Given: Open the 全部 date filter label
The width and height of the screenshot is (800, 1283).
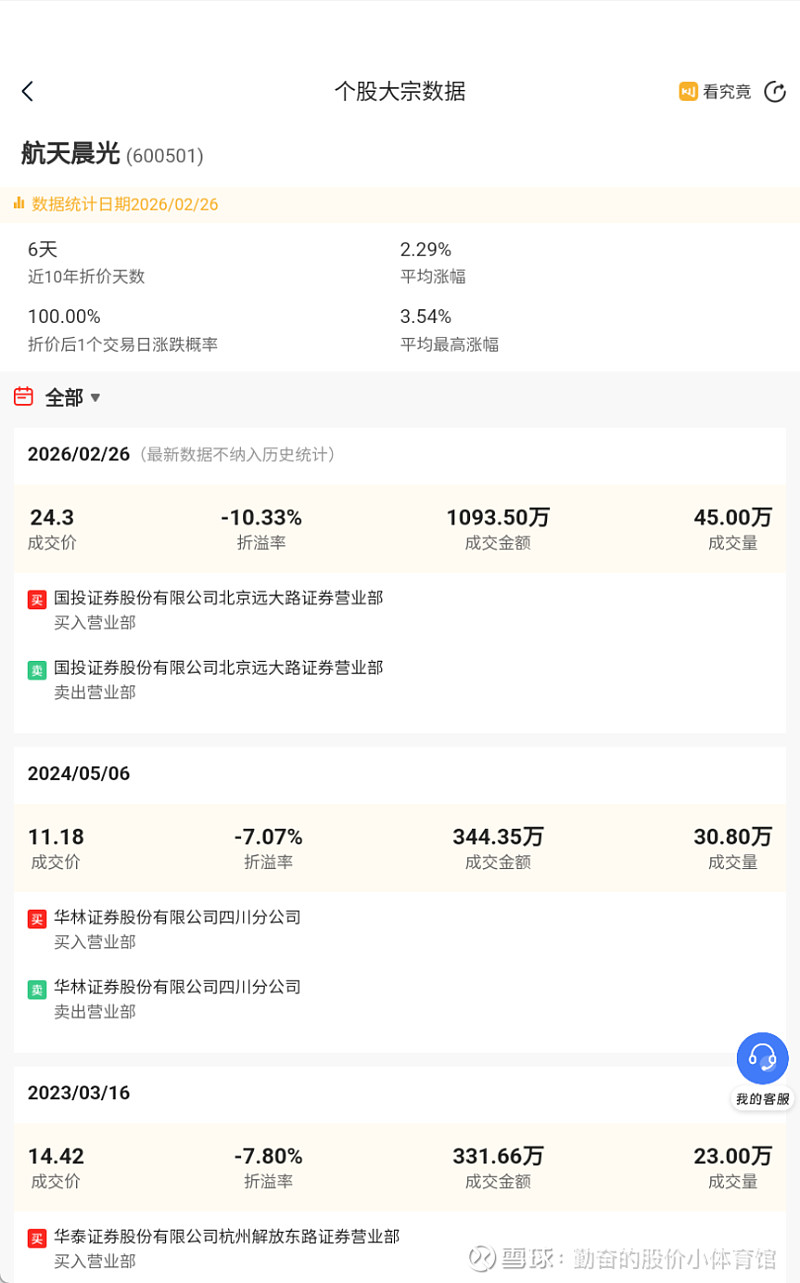Looking at the screenshot, I should coord(64,398).
